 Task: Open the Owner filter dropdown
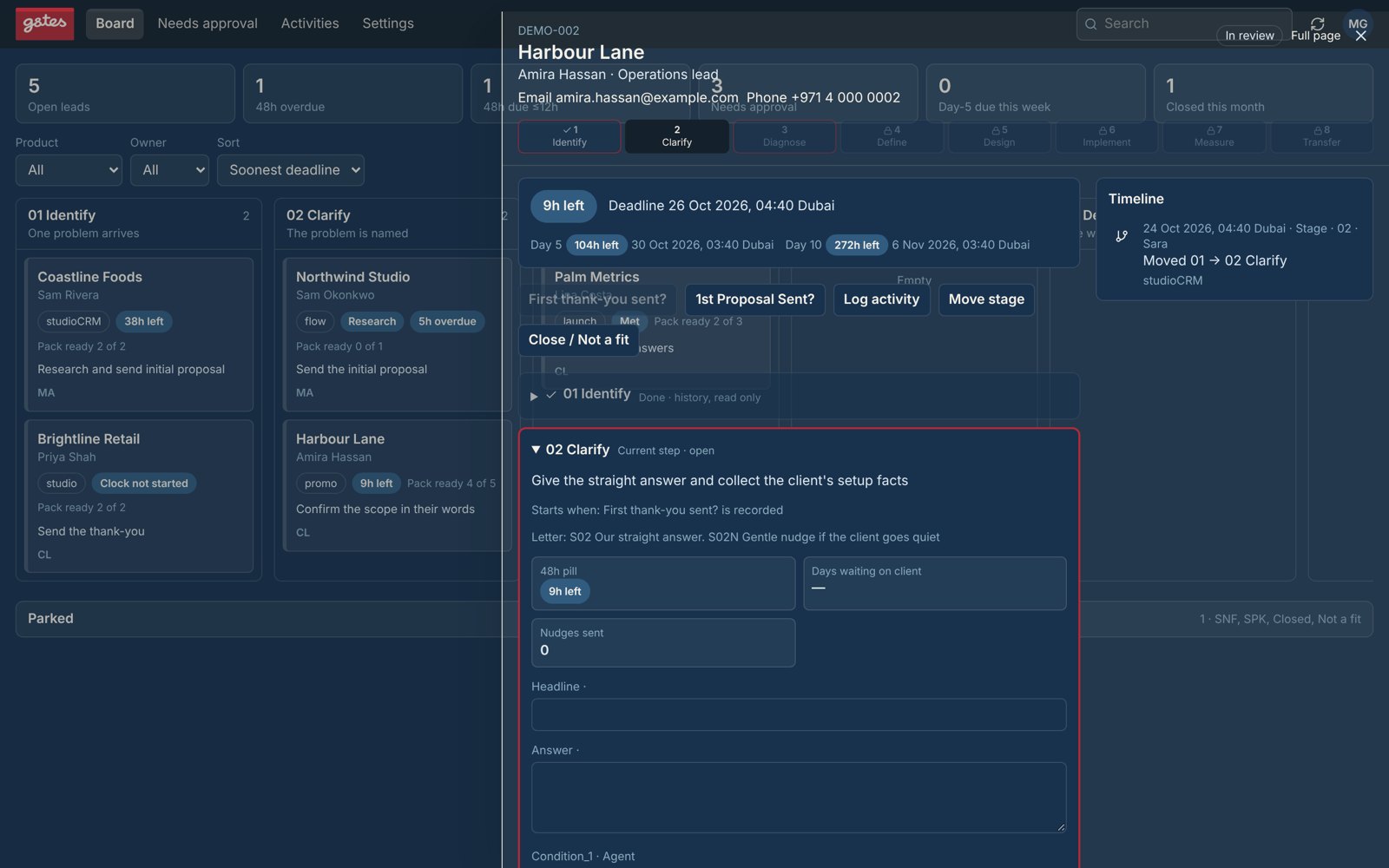pyautogui.click(x=169, y=170)
